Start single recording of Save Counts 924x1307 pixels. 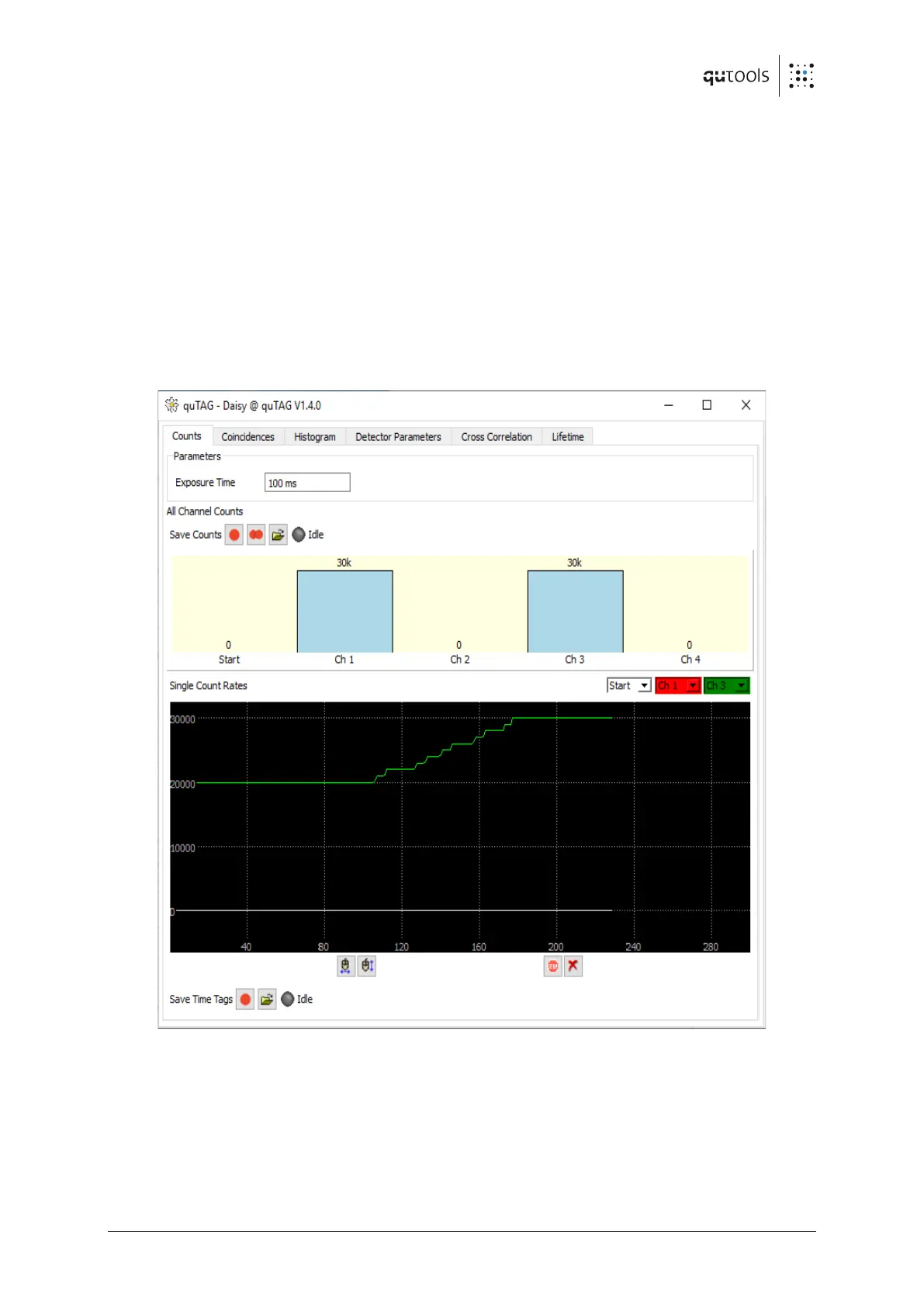coord(234,535)
